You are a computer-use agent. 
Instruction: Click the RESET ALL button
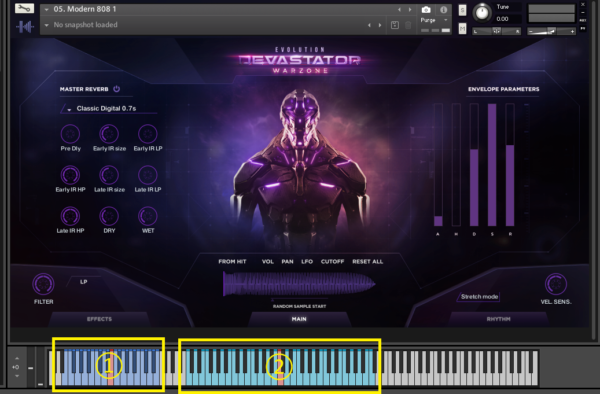click(x=367, y=262)
